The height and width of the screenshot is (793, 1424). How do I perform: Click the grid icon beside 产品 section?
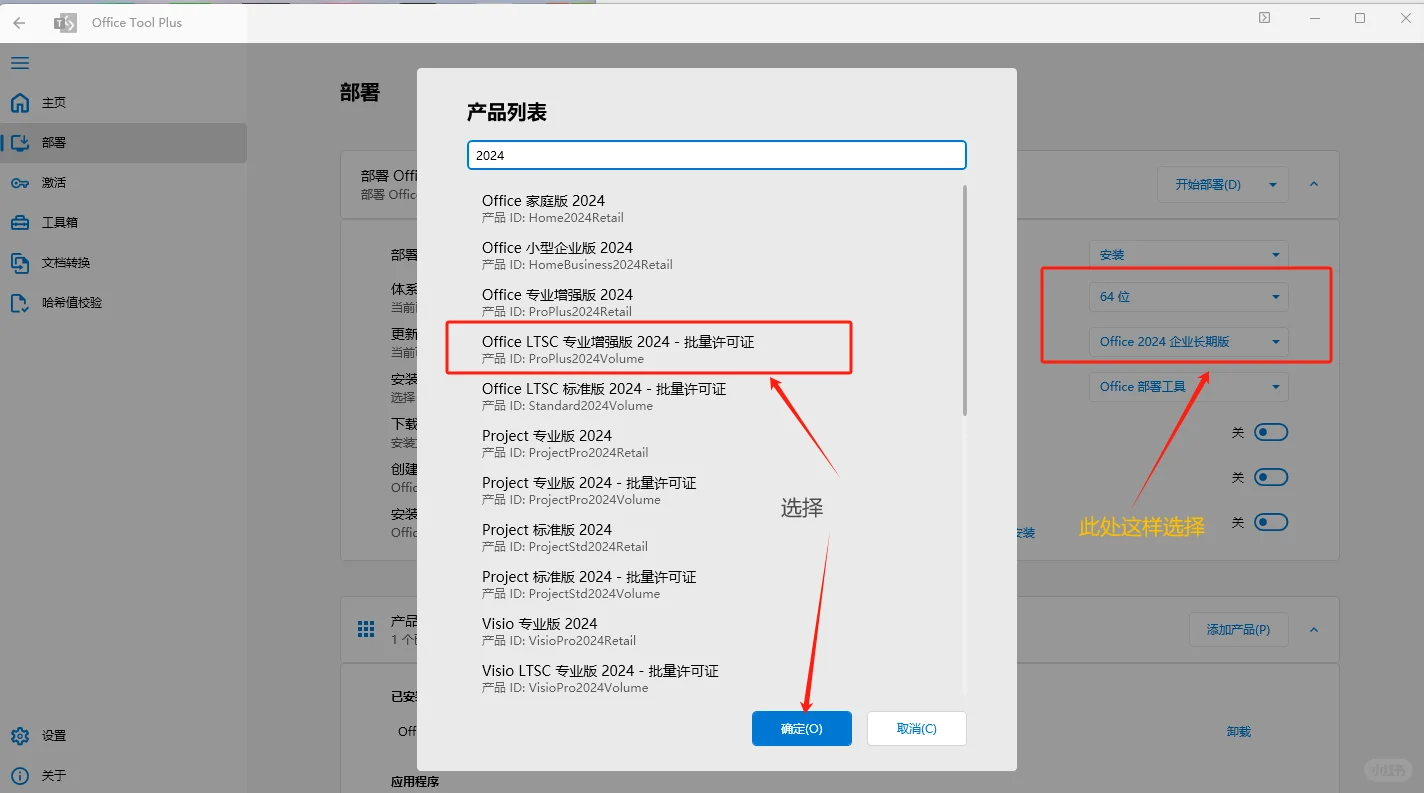tap(366, 628)
